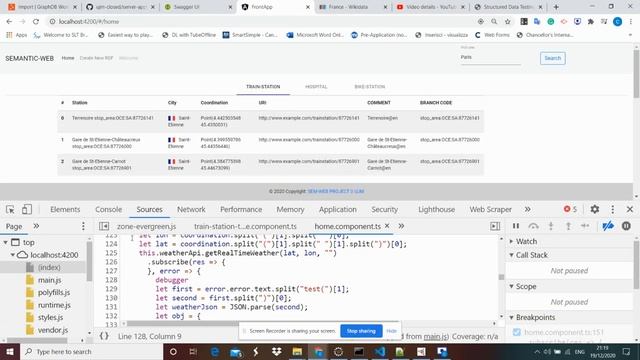Select the HOSPITAL tab on the page

(x=316, y=87)
